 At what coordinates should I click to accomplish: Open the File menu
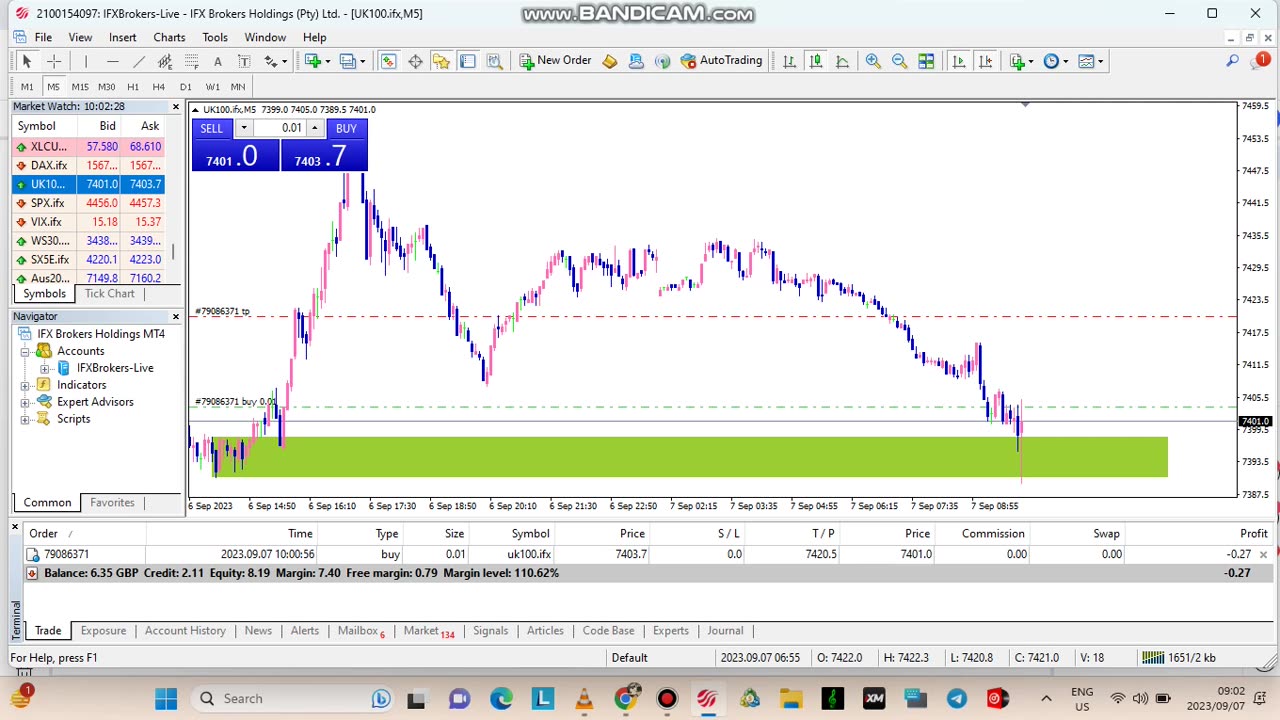[43, 37]
